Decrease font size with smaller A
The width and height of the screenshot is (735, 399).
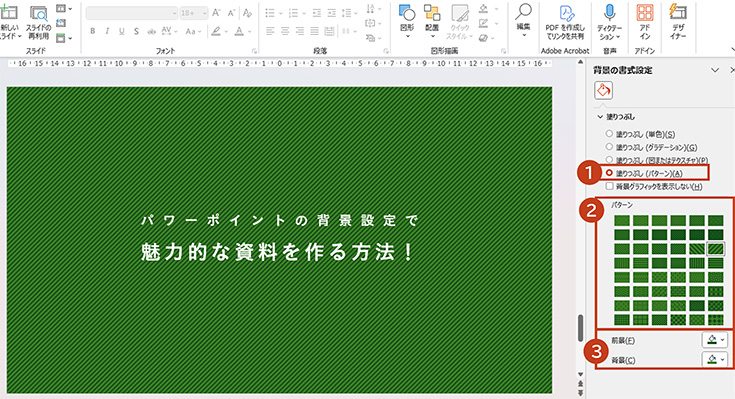point(232,13)
